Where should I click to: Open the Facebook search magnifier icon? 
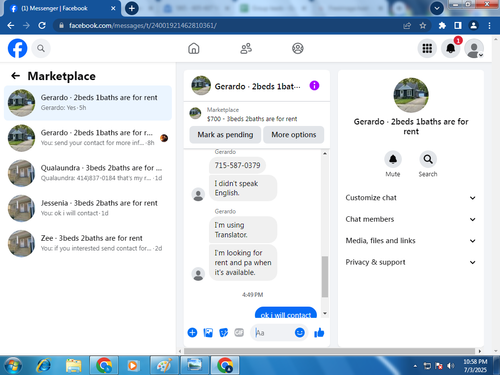[41, 49]
